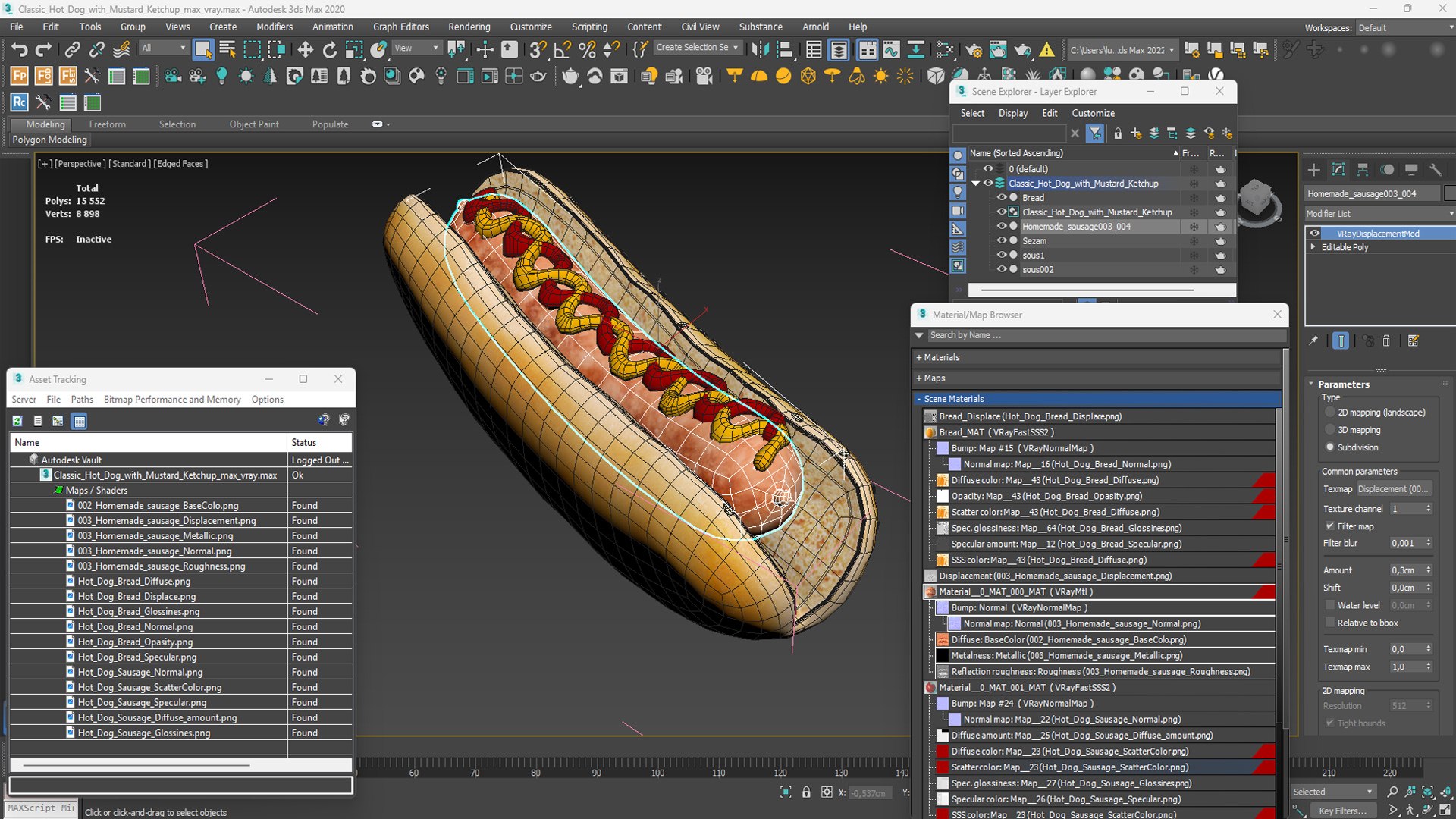Sort Asset Tracking by Status column
The width and height of the screenshot is (1456, 819).
[x=319, y=443]
